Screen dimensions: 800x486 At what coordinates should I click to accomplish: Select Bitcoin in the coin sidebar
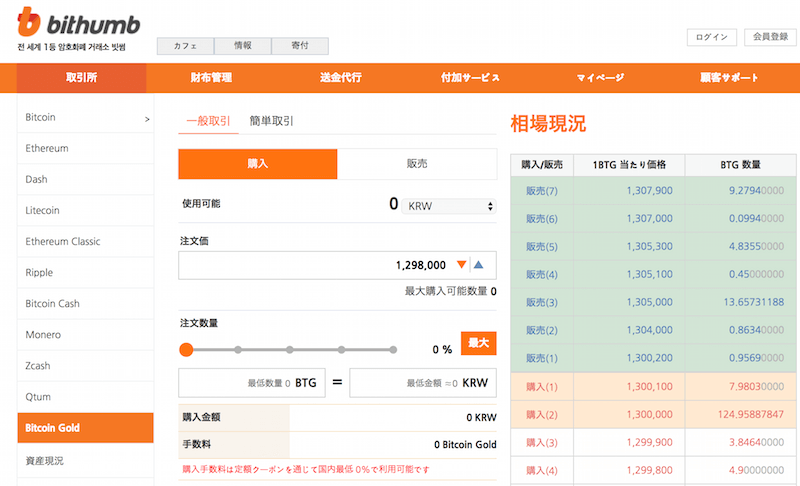pyautogui.click(x=85, y=117)
